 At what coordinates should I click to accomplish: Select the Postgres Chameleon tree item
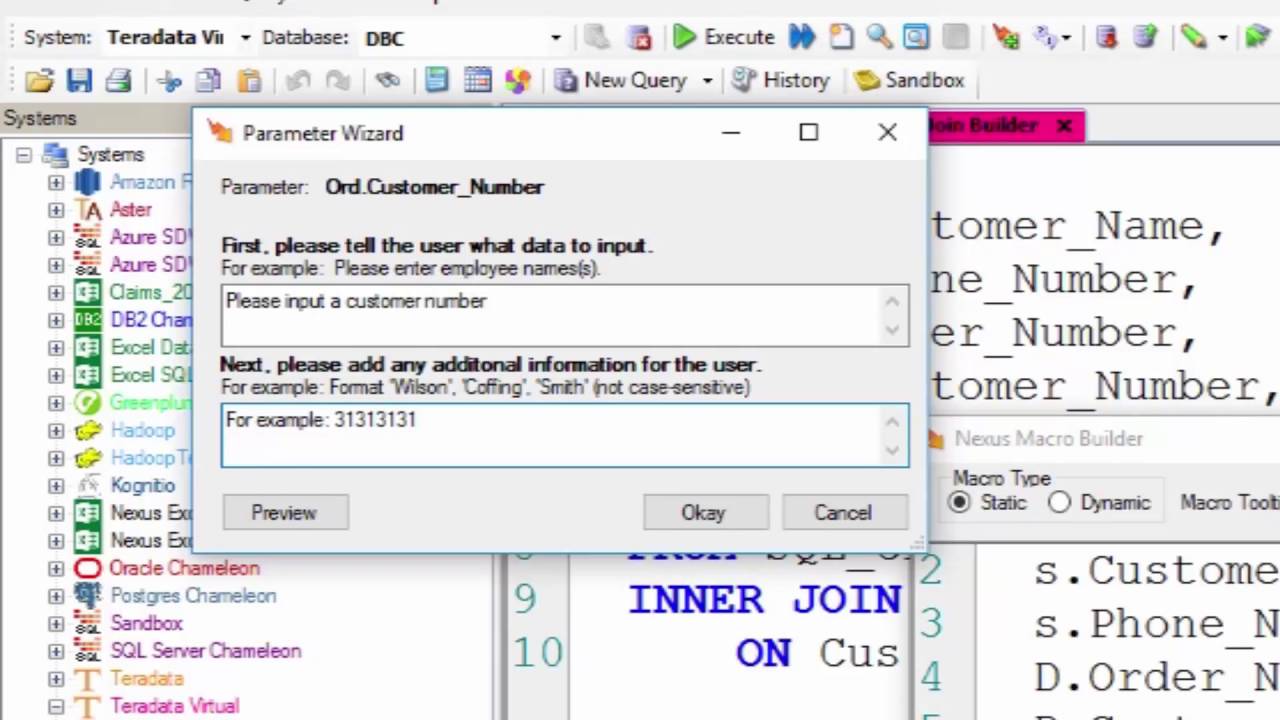tap(193, 595)
